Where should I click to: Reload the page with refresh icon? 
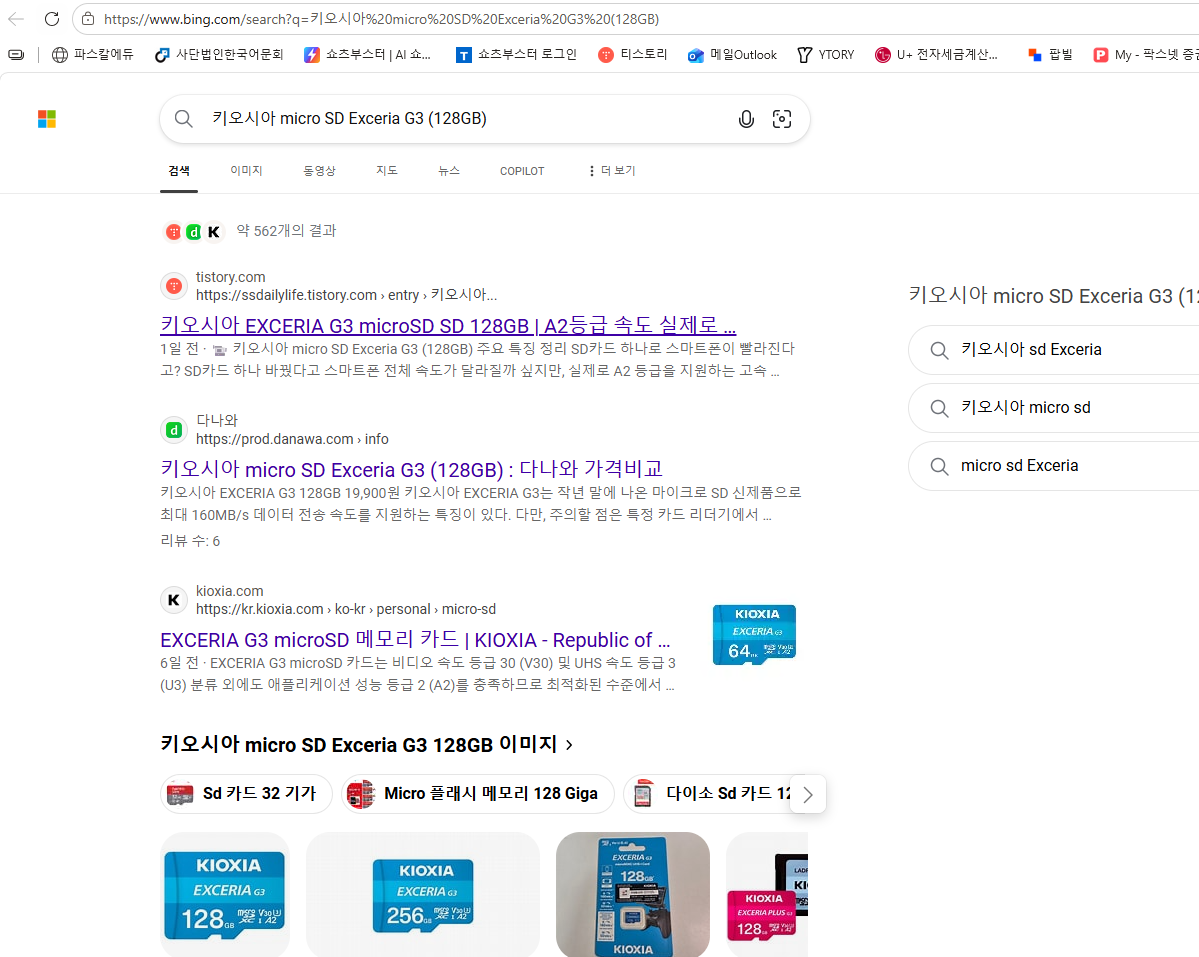[x=51, y=19]
